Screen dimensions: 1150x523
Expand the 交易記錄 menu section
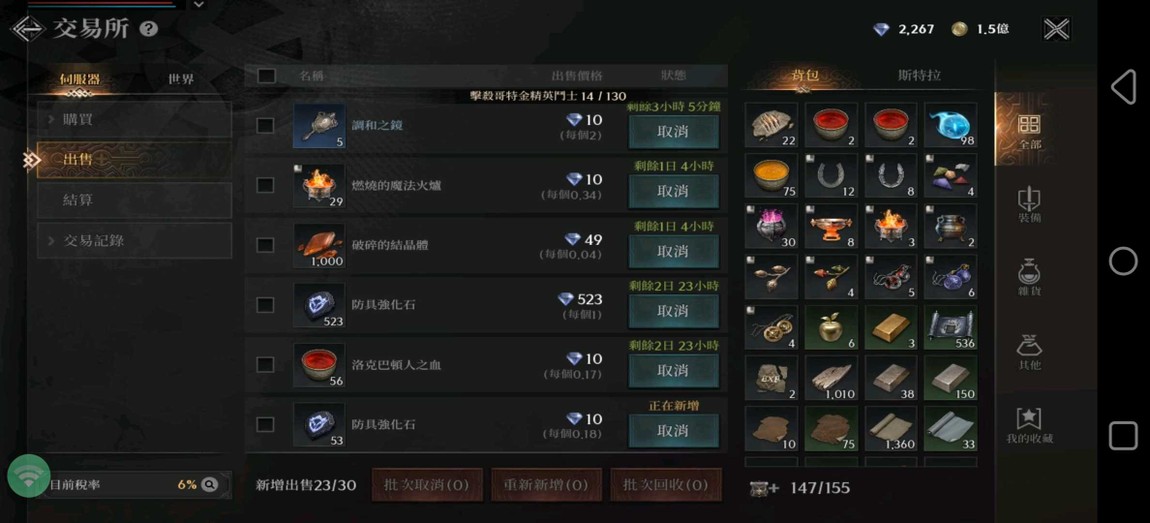coord(134,240)
